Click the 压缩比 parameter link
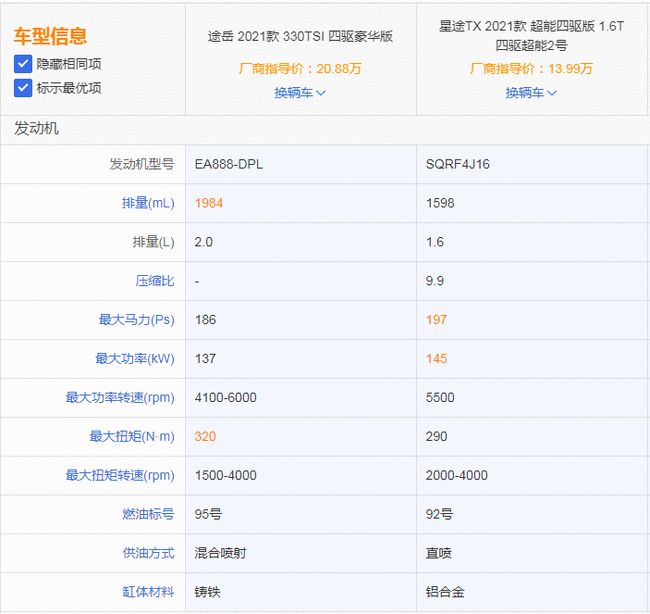Image resolution: width=650 pixels, height=614 pixels. click(155, 281)
